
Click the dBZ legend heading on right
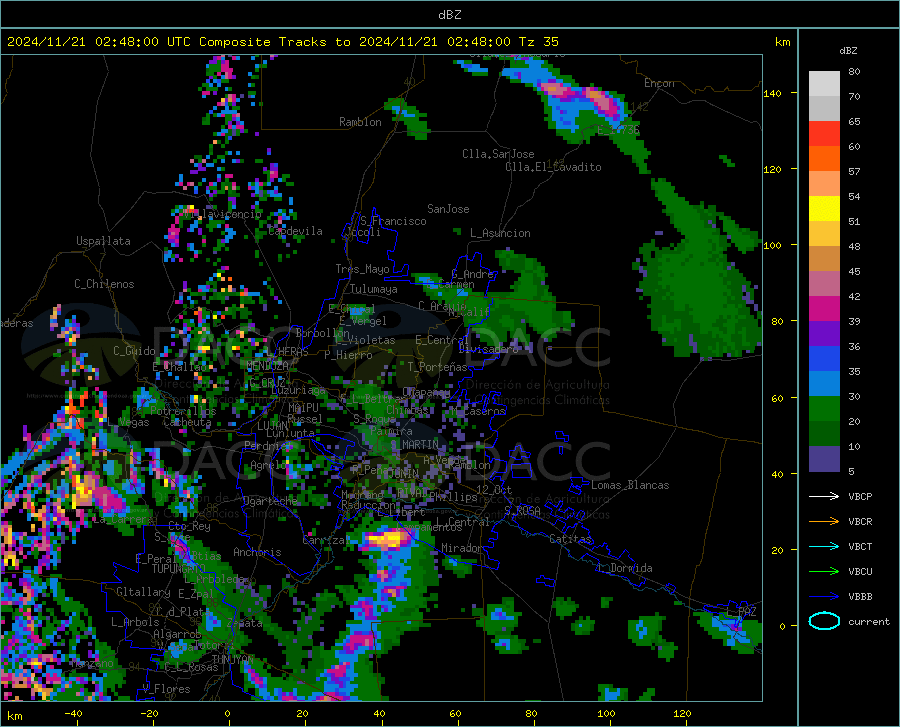pos(848,50)
